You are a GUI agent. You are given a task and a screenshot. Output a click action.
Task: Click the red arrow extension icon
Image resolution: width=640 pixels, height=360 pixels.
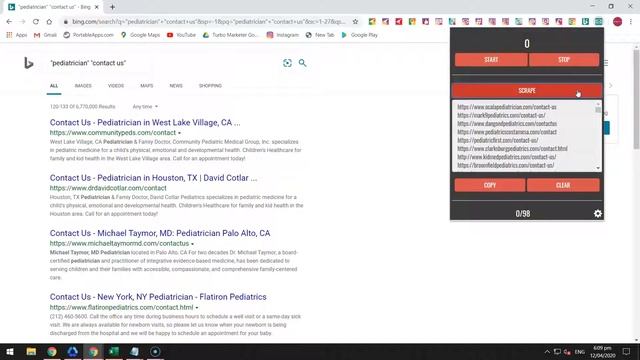(399, 22)
